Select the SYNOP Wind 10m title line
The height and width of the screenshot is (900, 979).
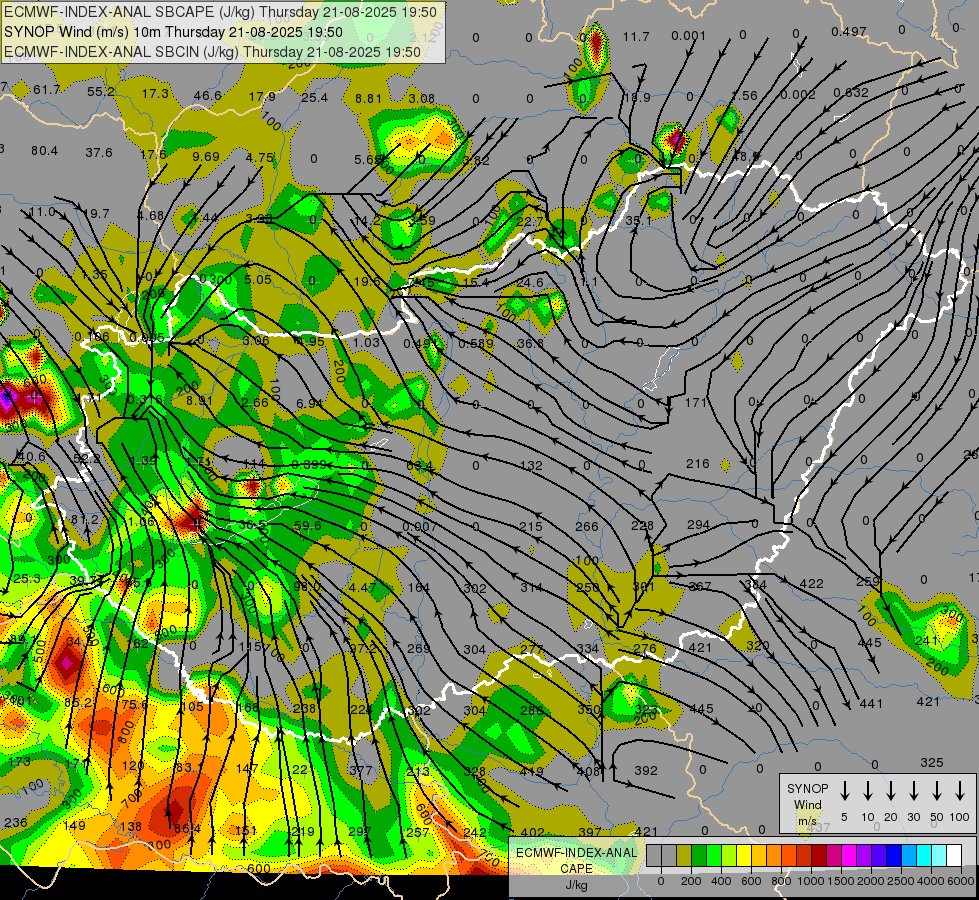pyautogui.click(x=173, y=32)
